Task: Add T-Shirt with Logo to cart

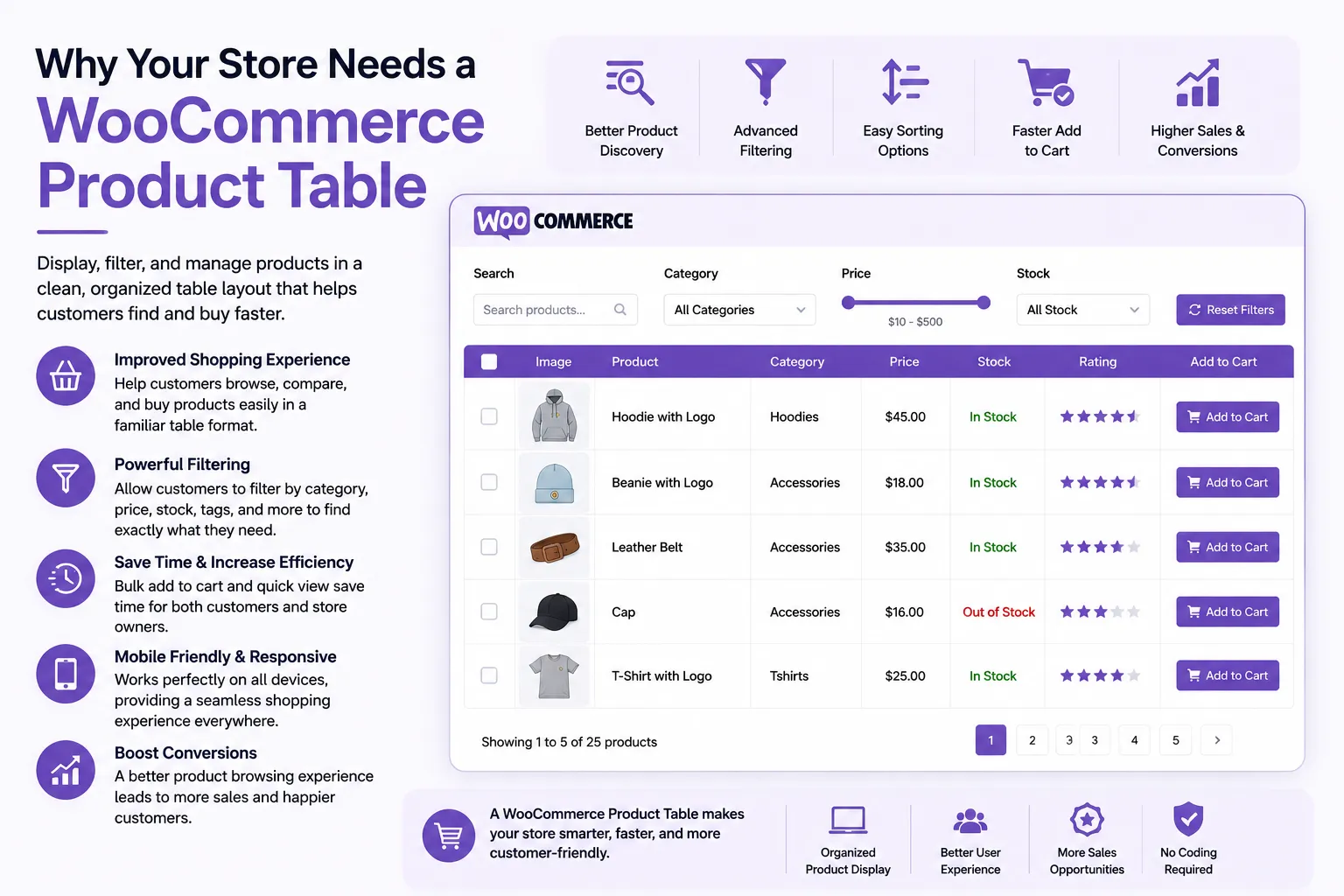Action: click(1228, 675)
